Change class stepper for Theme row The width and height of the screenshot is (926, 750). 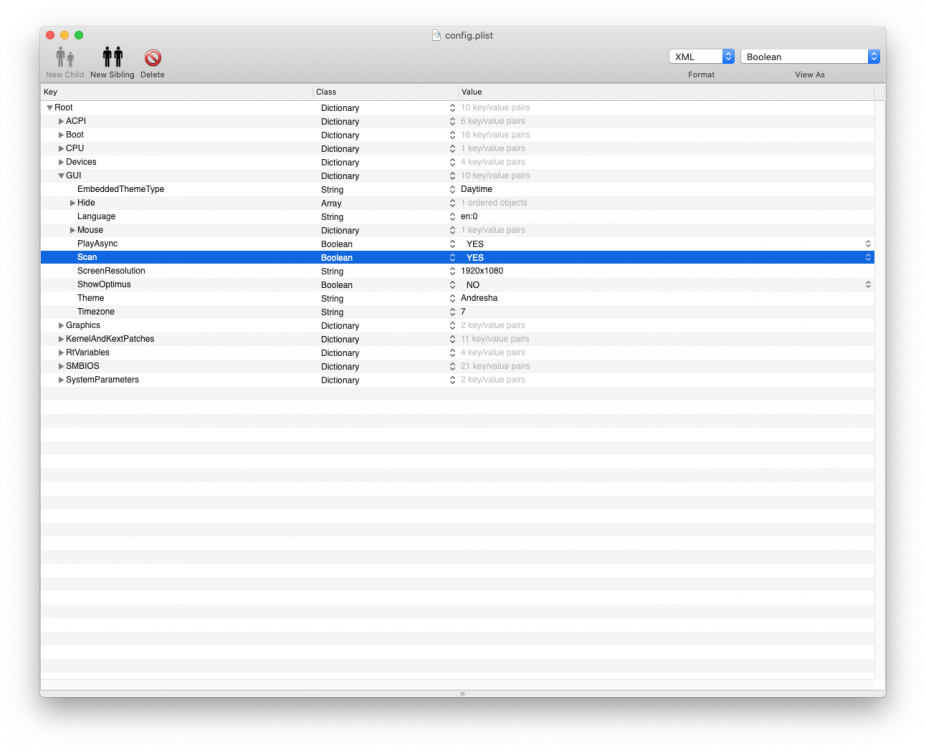pyautogui.click(x=452, y=298)
